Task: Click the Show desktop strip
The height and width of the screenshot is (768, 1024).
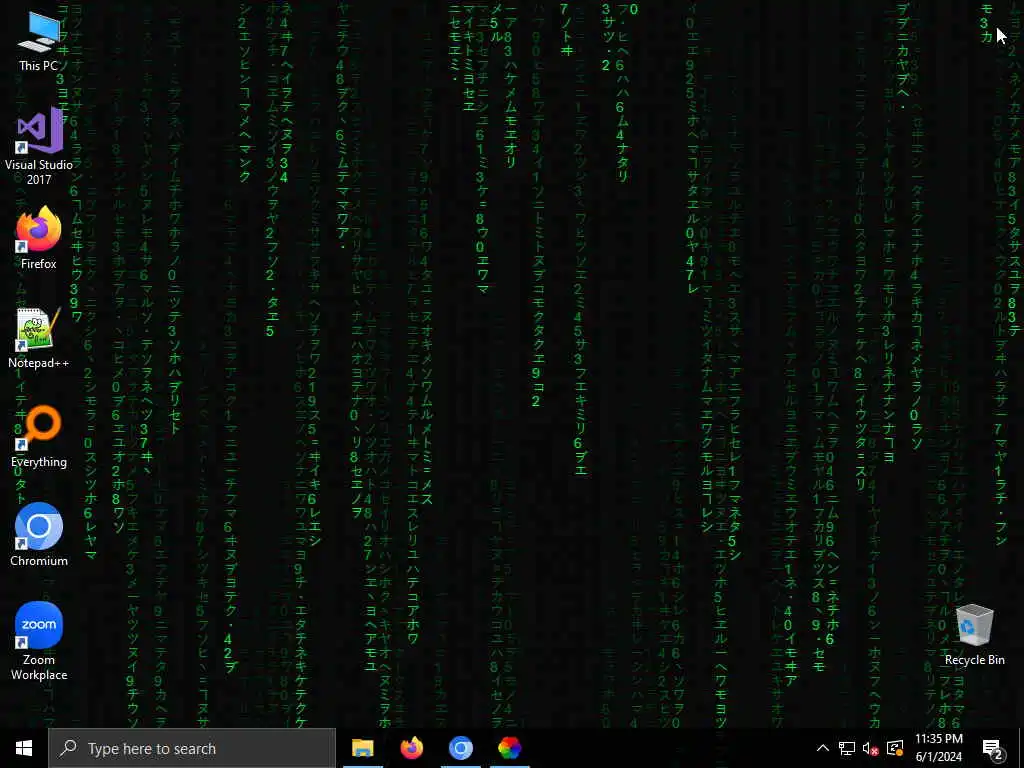Action: pos(1021,748)
